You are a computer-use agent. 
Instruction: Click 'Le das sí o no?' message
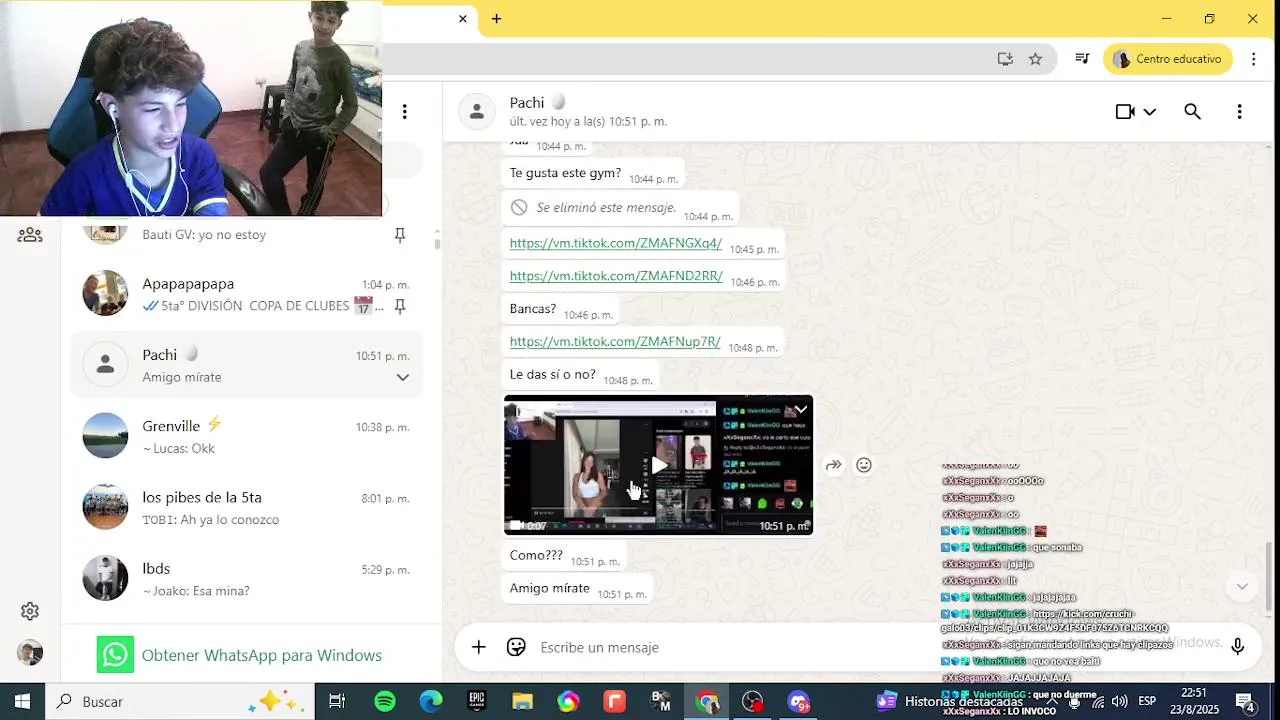click(x=581, y=375)
